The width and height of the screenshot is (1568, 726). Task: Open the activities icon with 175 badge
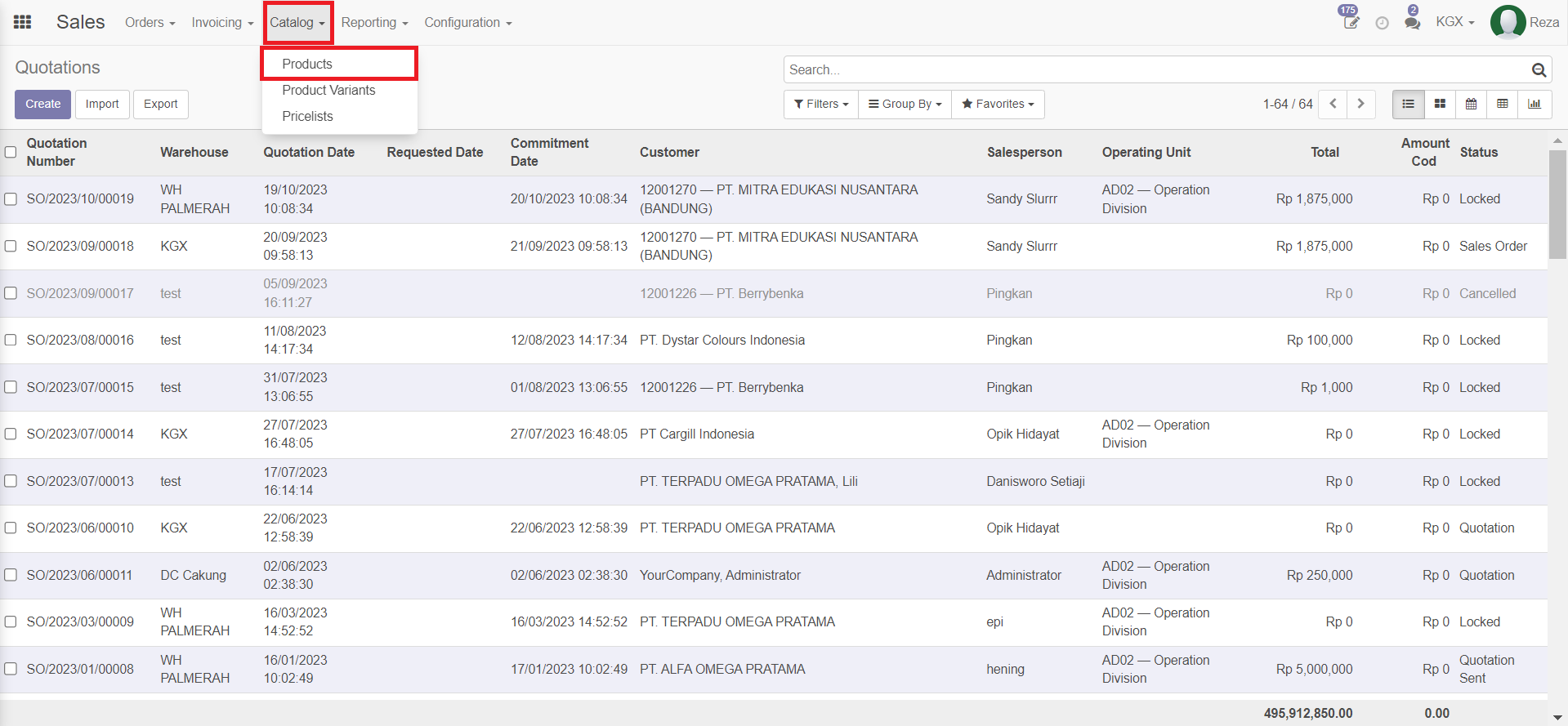coord(1351,22)
